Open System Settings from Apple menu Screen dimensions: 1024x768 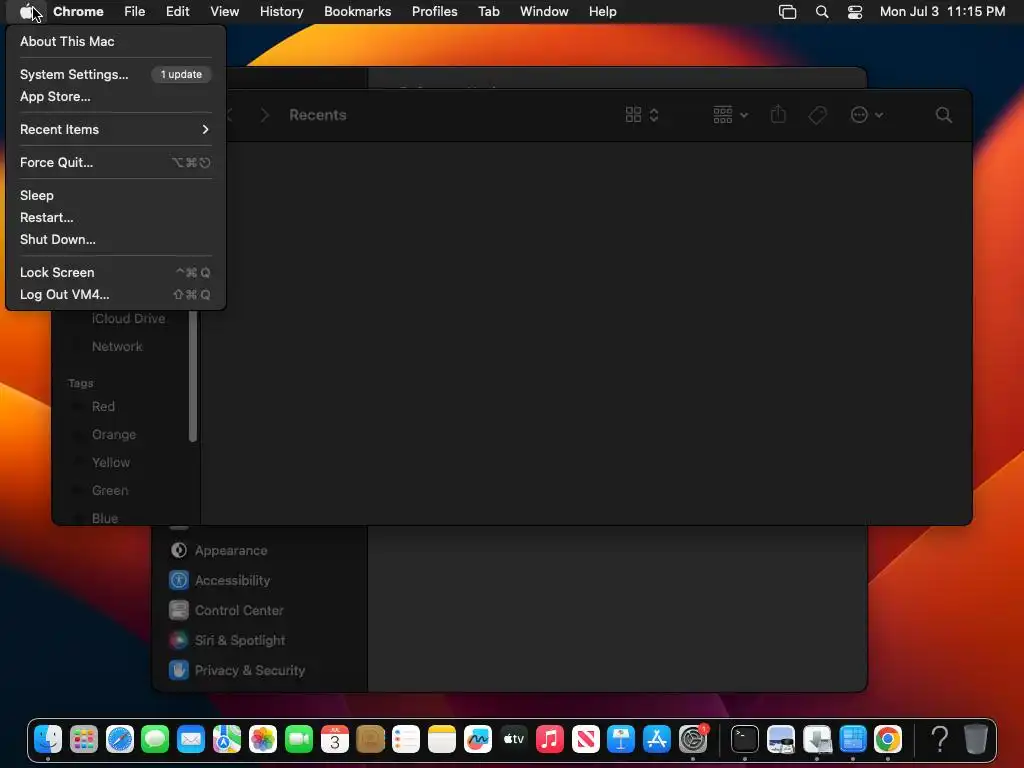coord(116,74)
